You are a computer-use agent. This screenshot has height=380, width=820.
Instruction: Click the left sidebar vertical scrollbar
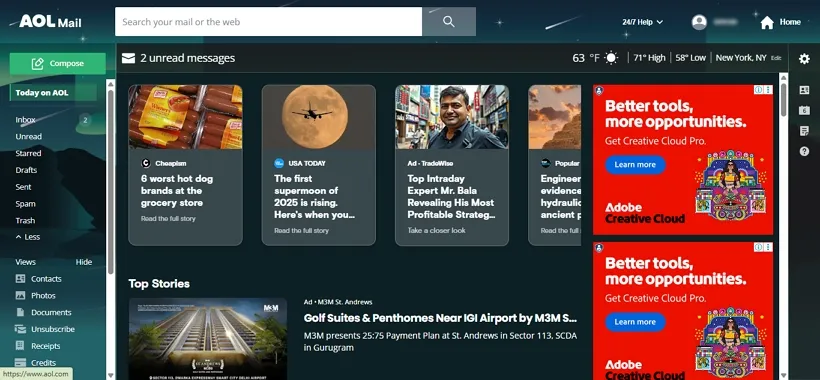tap(110, 182)
